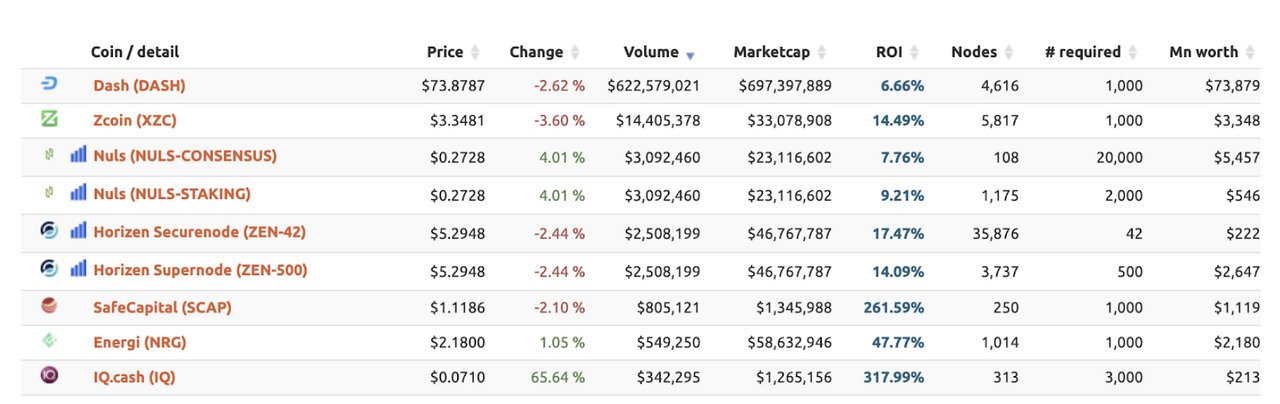The image size is (1280, 404).
Task: Click Dash masternode worth $73,879
Action: tap(1233, 86)
